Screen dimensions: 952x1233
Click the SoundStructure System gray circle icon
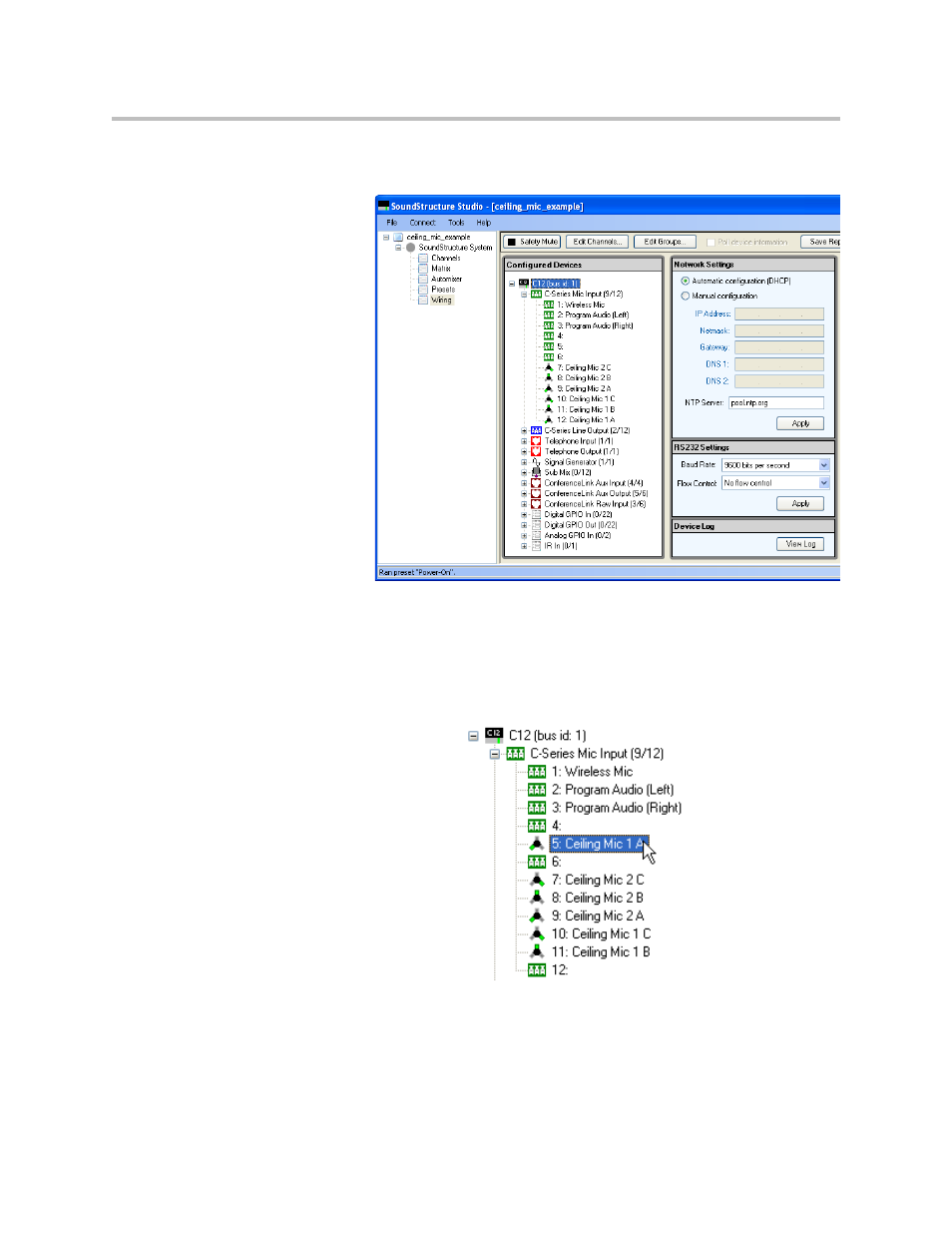tap(410, 248)
